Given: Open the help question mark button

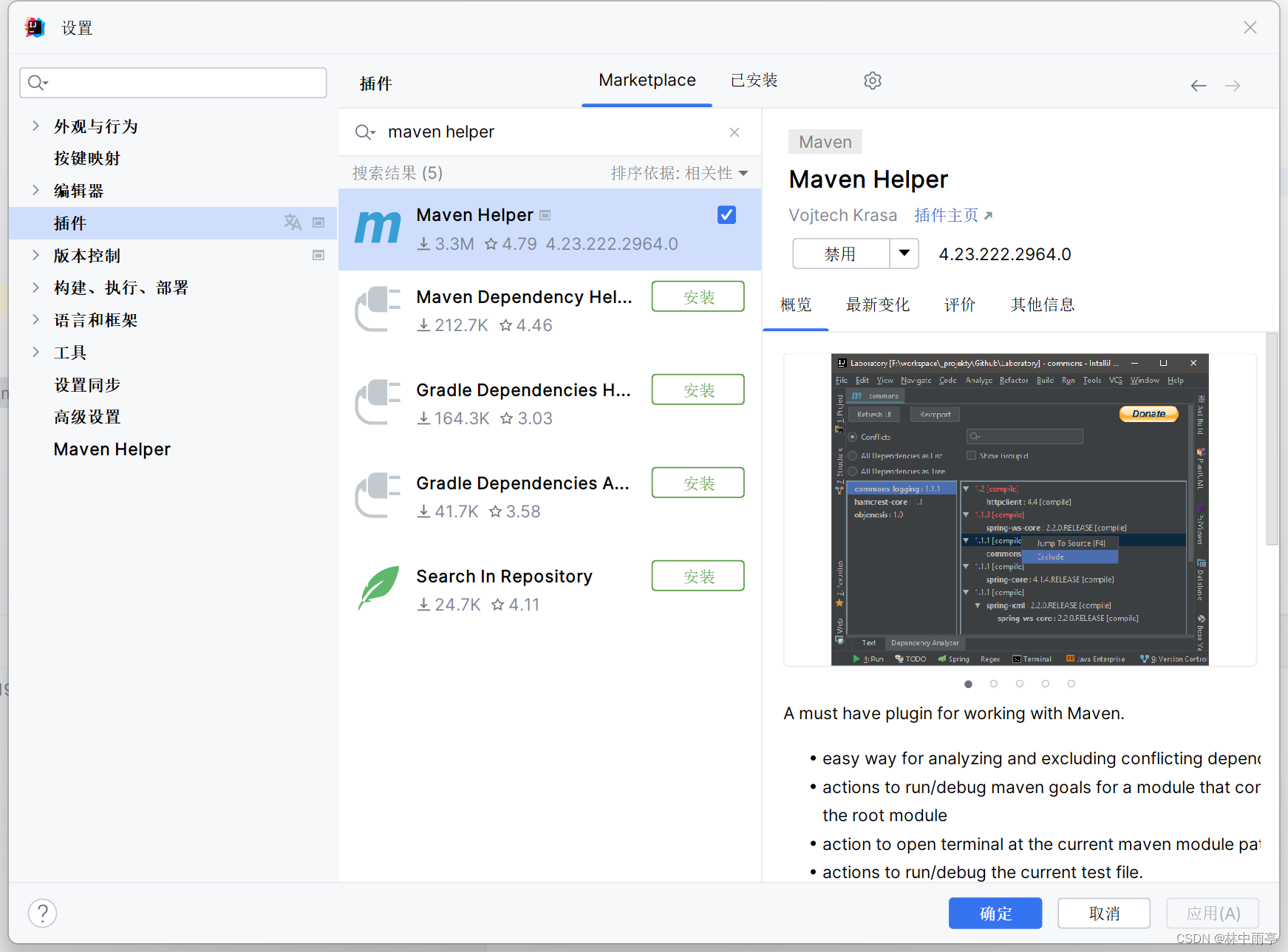Looking at the screenshot, I should pyautogui.click(x=43, y=913).
